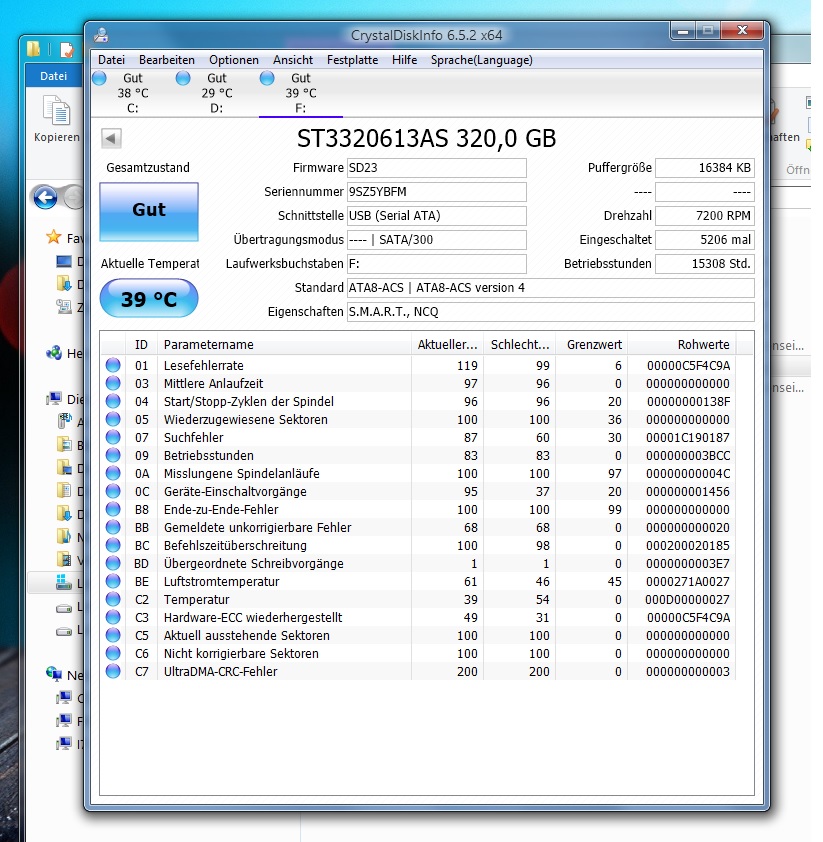Screen dimensions: 823x842
Task: Click the Laufwerksbuchstaben field F:
Action: click(x=436, y=264)
